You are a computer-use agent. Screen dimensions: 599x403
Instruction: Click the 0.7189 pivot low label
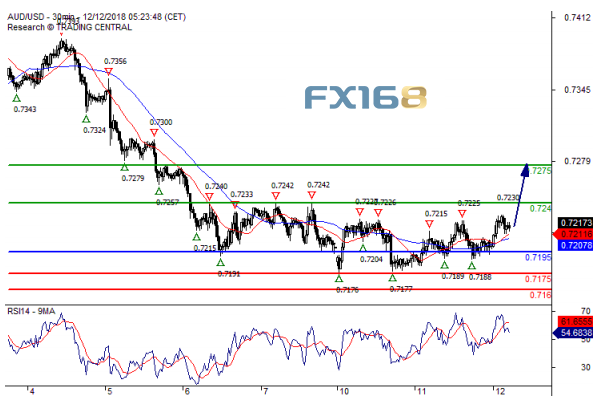pyautogui.click(x=453, y=277)
